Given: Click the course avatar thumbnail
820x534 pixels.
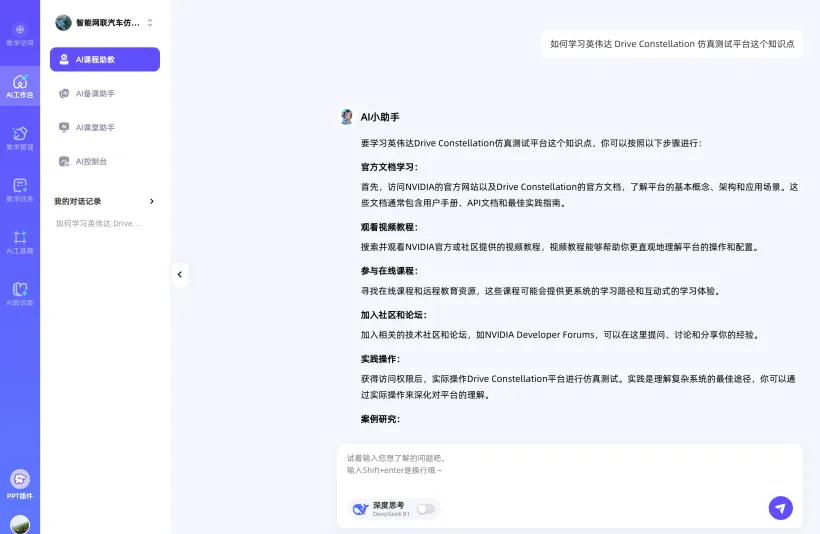Looking at the screenshot, I should pos(63,22).
